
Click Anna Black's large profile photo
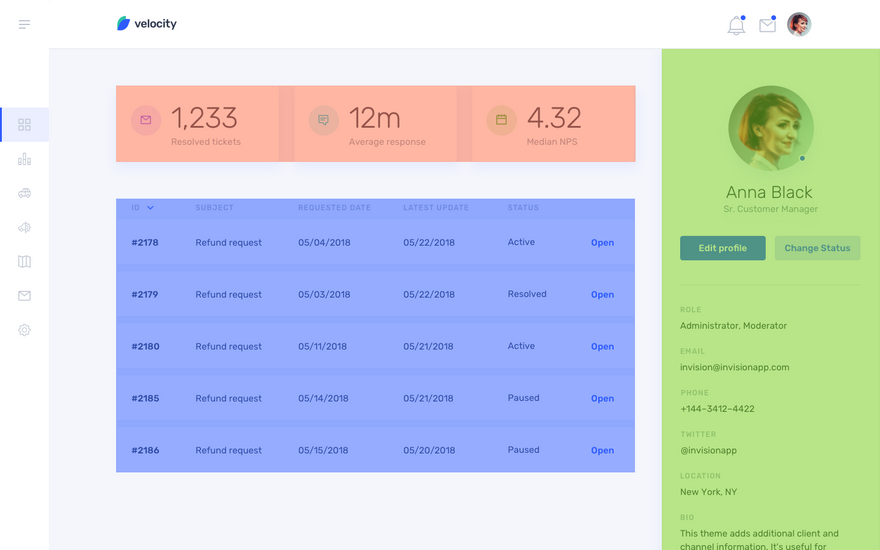pyautogui.click(x=771, y=129)
